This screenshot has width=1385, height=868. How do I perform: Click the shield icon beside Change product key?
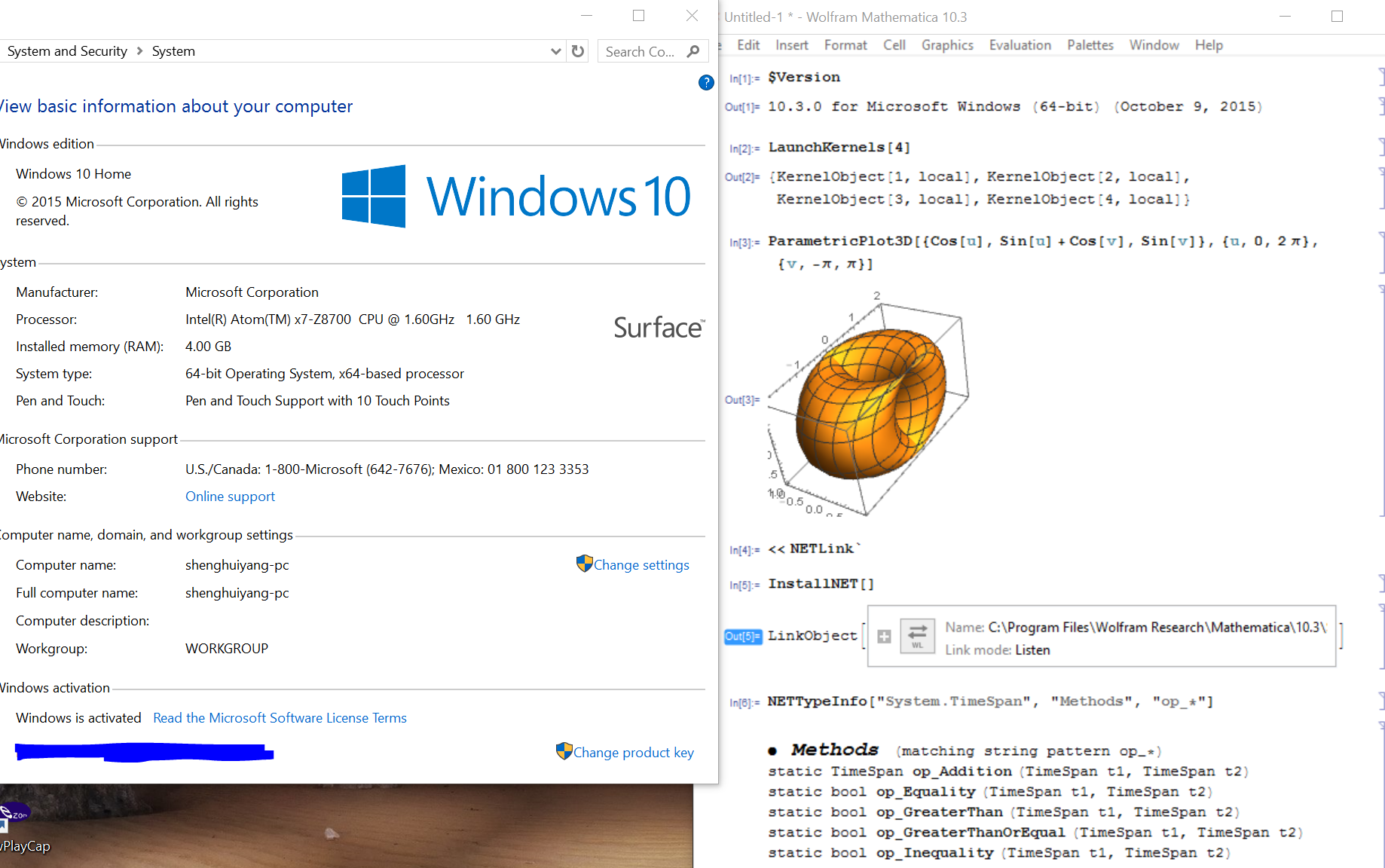point(564,751)
